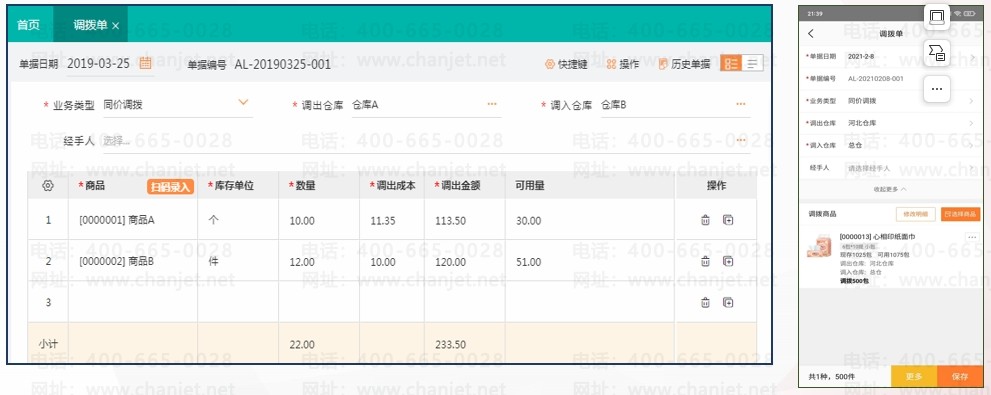Open mobile 经手人 selection row
Screen dimensions: 991x395
891,168
